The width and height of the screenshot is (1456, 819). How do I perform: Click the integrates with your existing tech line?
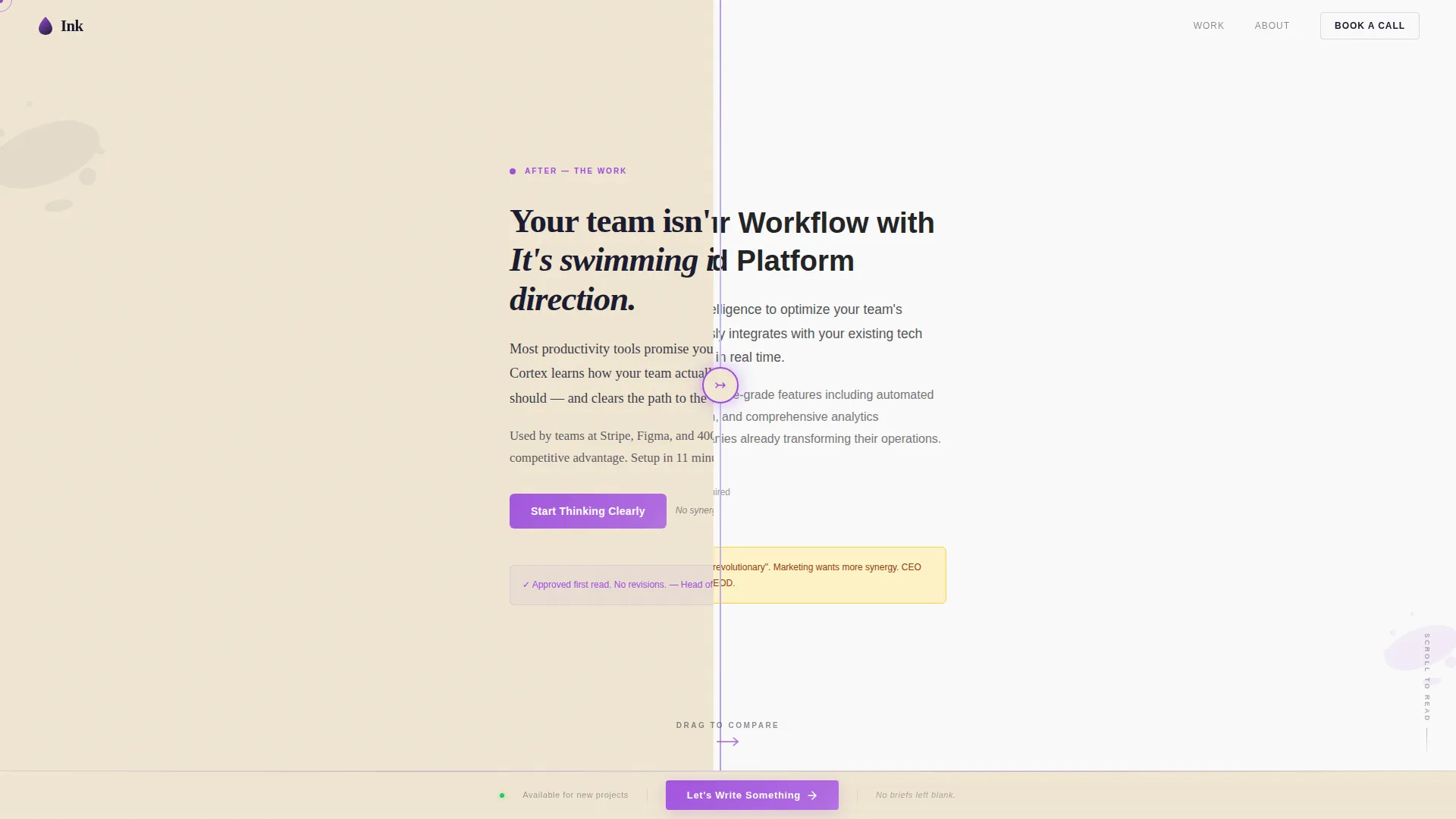point(817,334)
